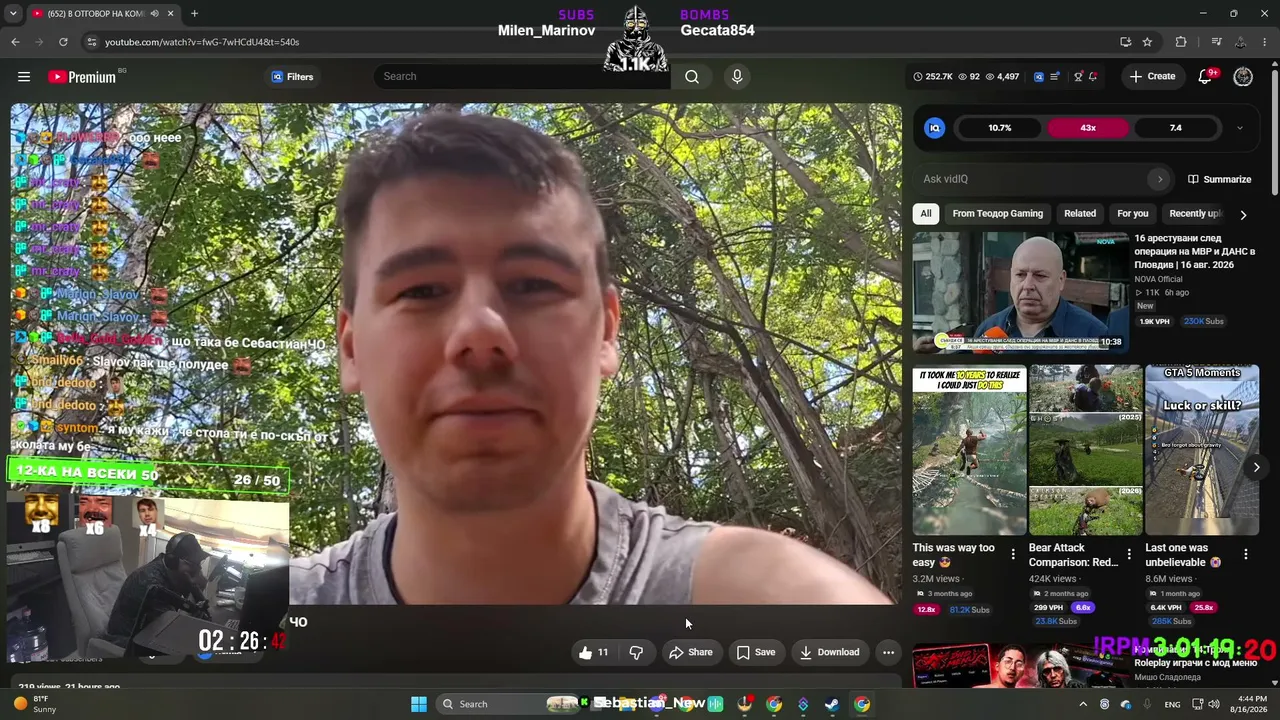1280x720 pixels.
Task: Select the 'Related' filter chip
Action: [1080, 213]
